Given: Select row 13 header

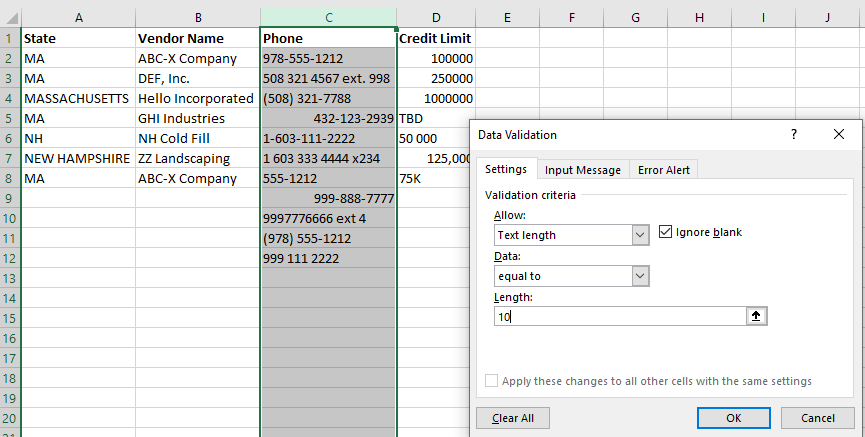Looking at the screenshot, I should (x=10, y=278).
